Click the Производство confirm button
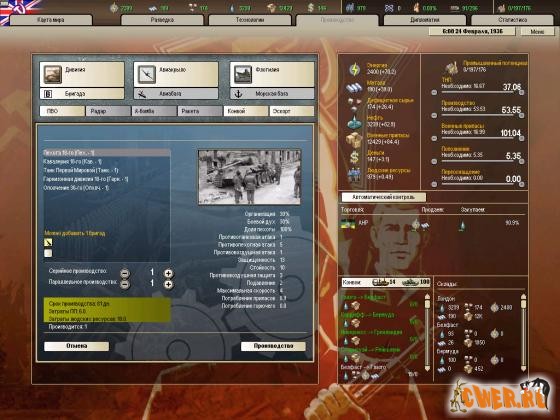 pos(273,346)
